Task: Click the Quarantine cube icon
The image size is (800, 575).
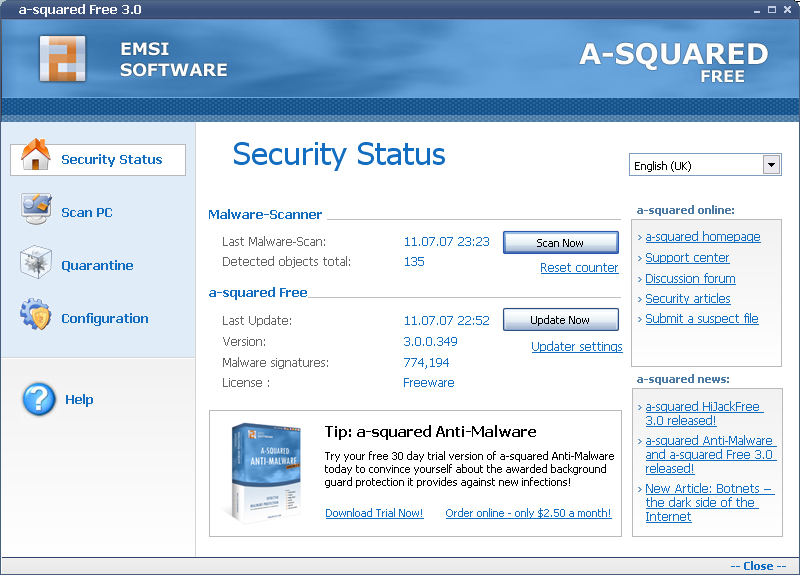Action: tap(36, 264)
